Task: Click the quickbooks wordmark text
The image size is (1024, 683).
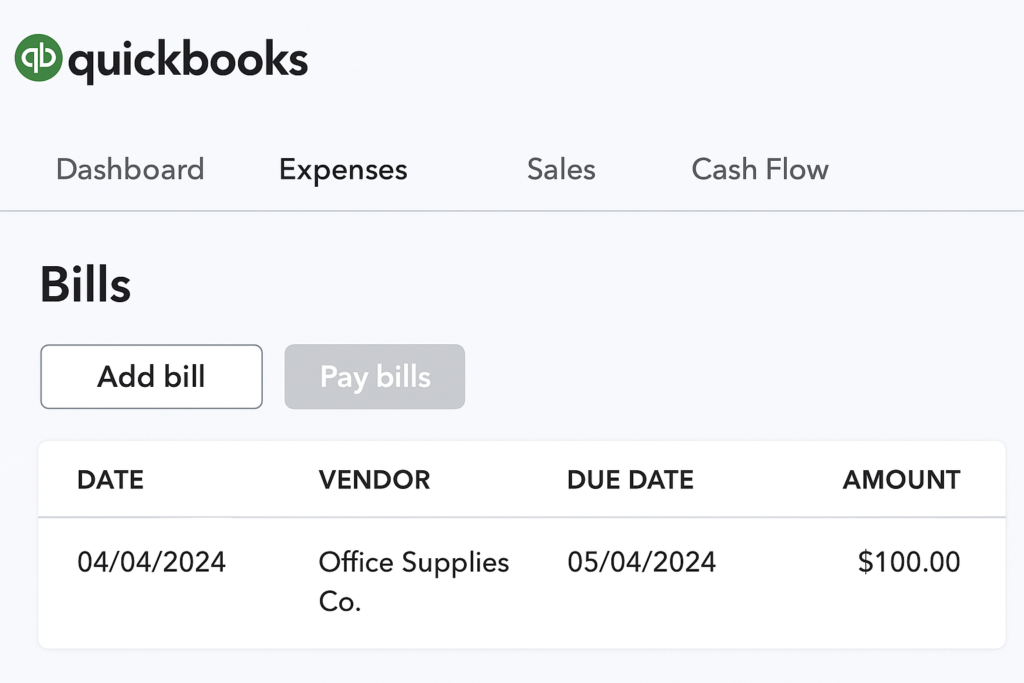Action: pyautogui.click(x=188, y=59)
